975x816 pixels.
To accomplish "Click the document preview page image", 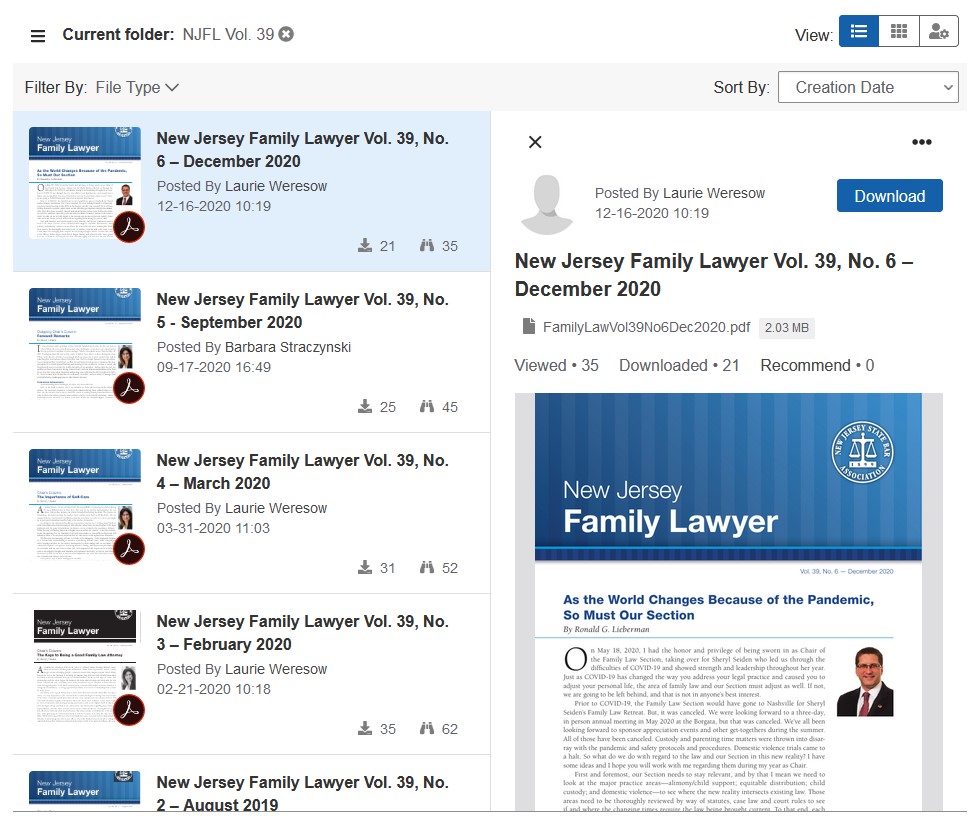I will pos(728,602).
